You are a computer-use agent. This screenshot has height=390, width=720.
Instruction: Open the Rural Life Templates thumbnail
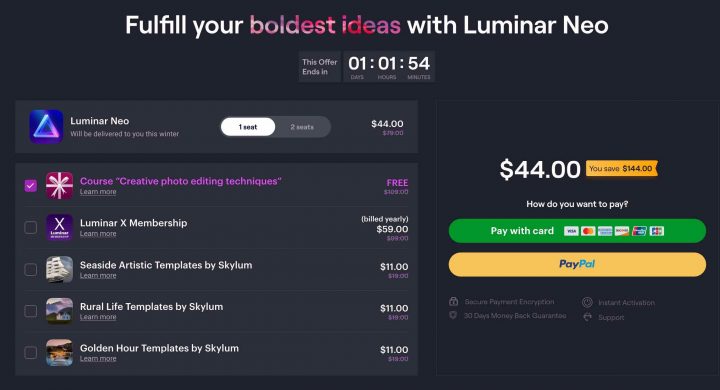tap(59, 311)
